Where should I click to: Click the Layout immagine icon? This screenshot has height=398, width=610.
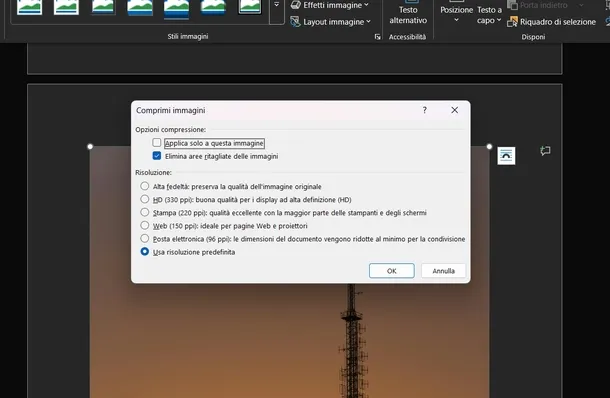[296, 22]
